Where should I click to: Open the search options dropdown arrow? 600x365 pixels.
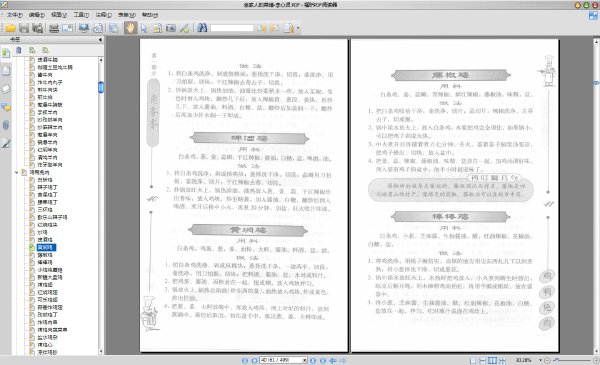pos(298,28)
